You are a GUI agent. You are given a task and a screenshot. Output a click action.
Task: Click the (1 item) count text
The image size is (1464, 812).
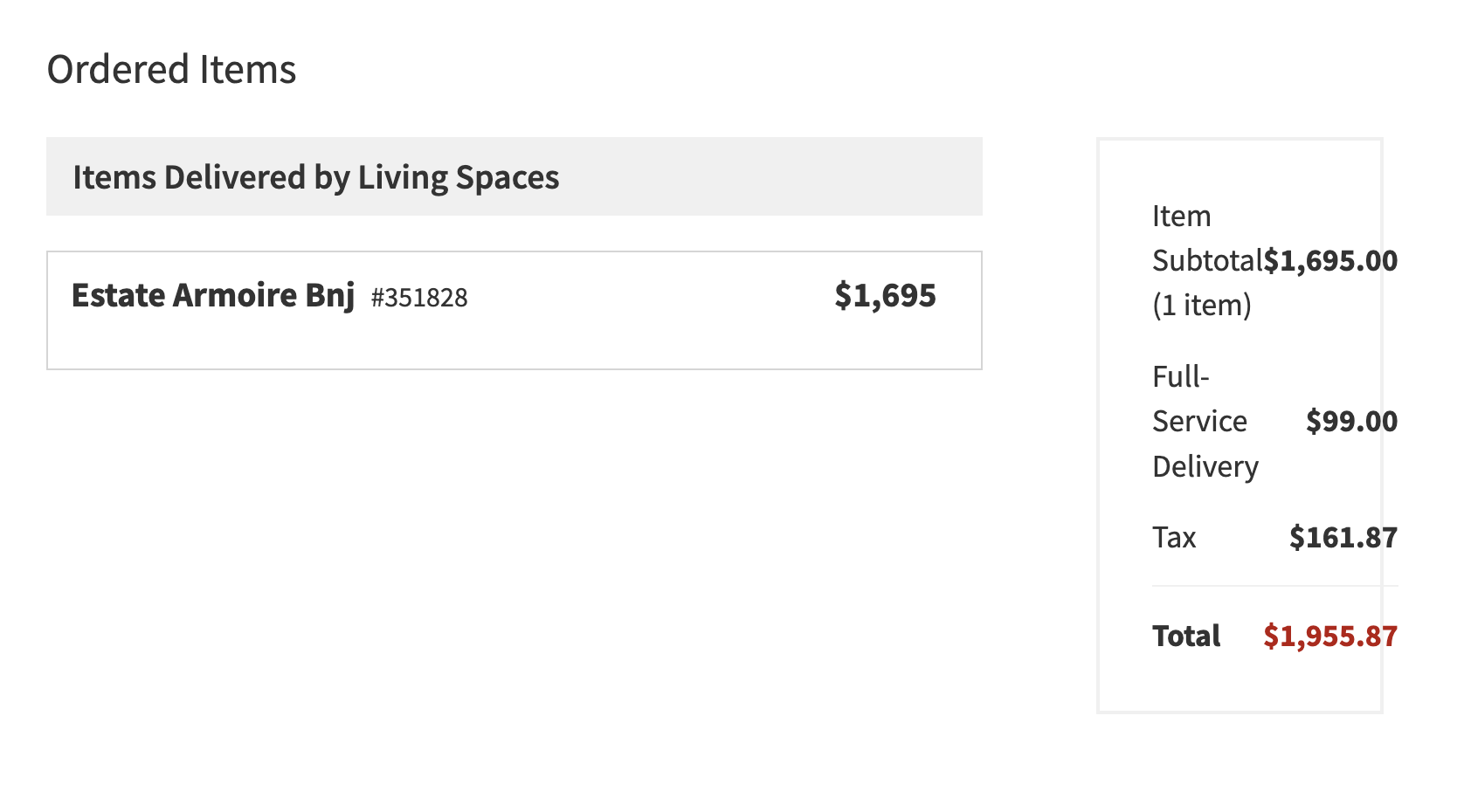[x=1202, y=306]
